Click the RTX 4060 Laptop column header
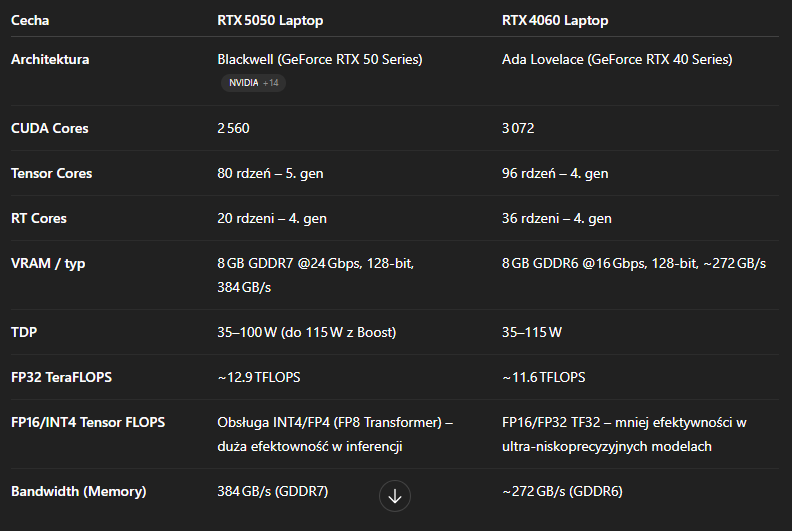This screenshot has width=792, height=531. click(x=555, y=20)
